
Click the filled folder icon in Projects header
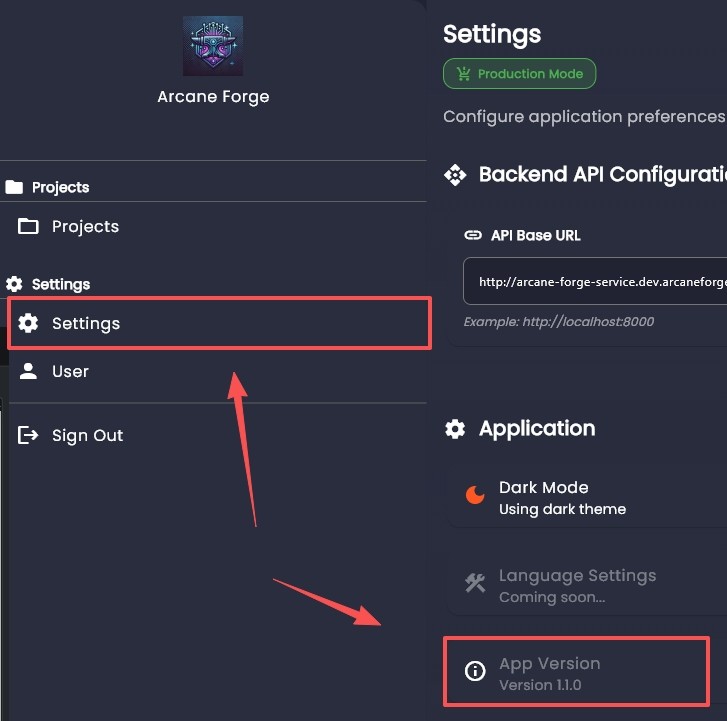[x=14, y=187]
